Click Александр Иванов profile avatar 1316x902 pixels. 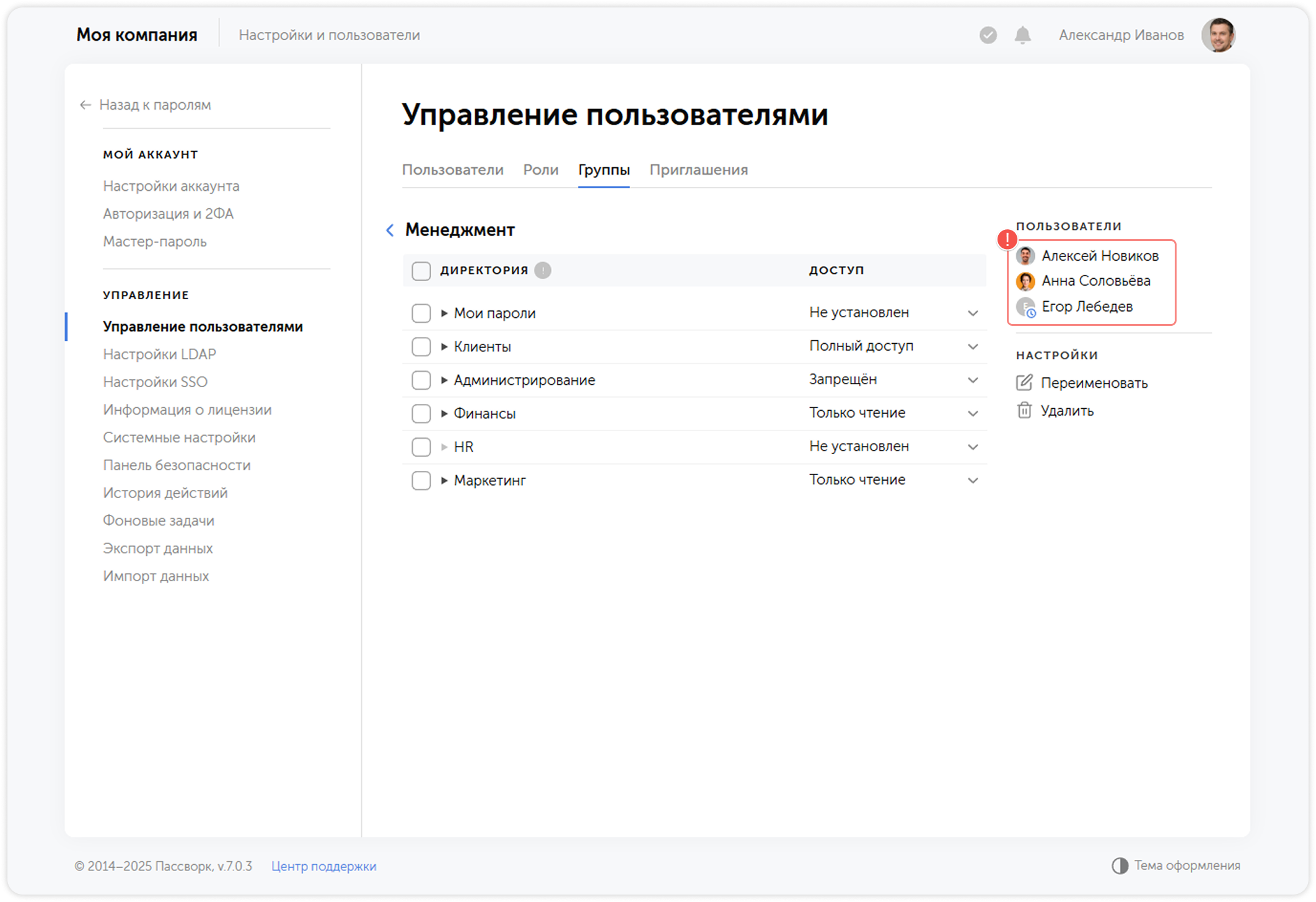(1219, 35)
